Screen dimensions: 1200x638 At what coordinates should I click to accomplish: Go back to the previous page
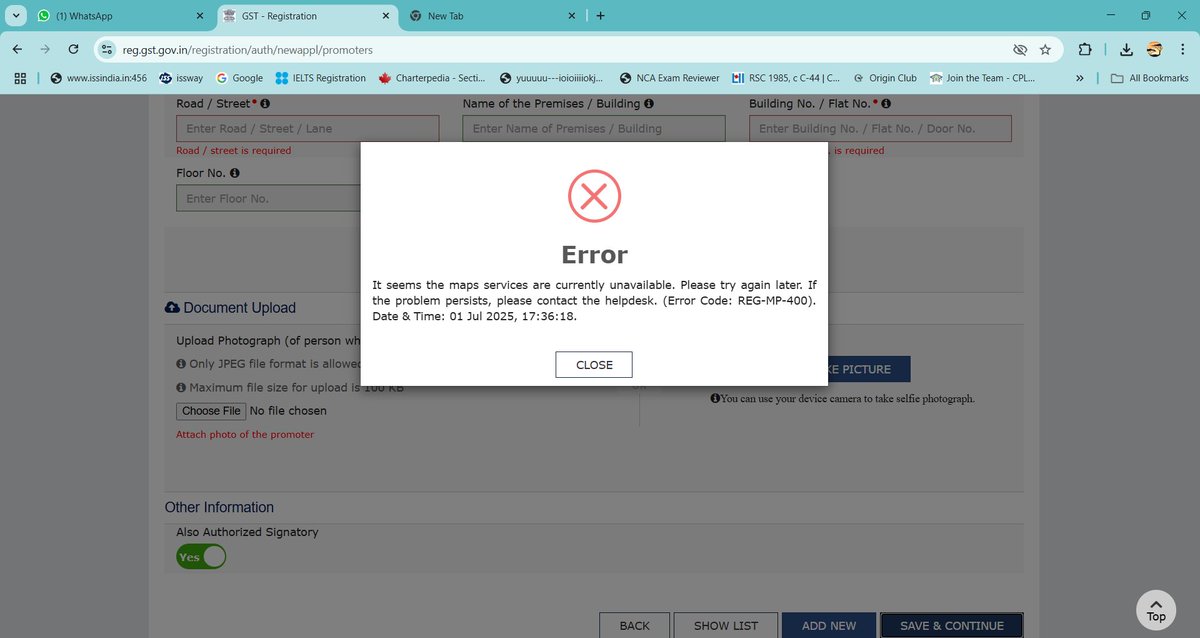click(17, 49)
